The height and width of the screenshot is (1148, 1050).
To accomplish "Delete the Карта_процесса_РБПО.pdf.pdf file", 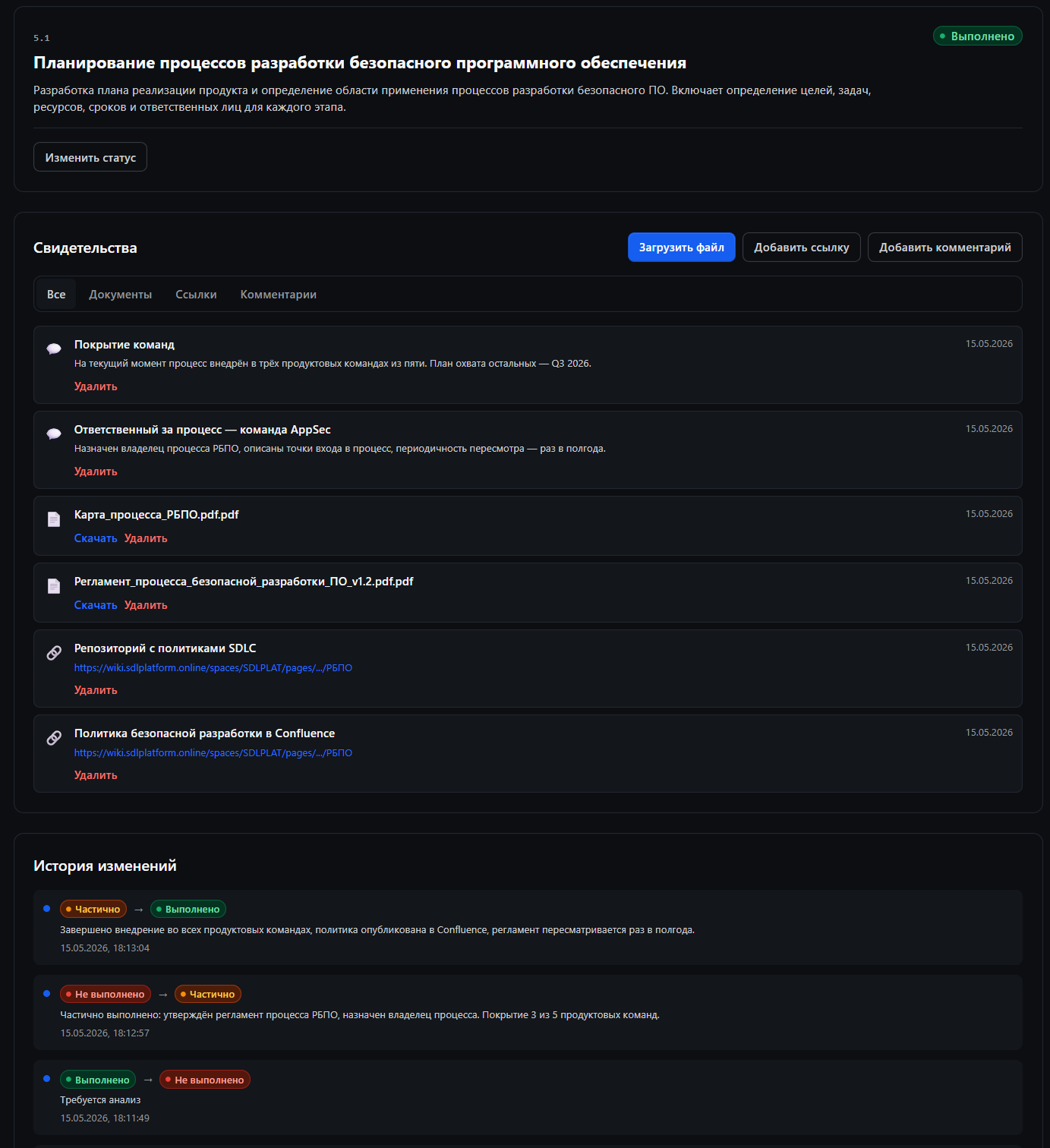I will tap(146, 538).
